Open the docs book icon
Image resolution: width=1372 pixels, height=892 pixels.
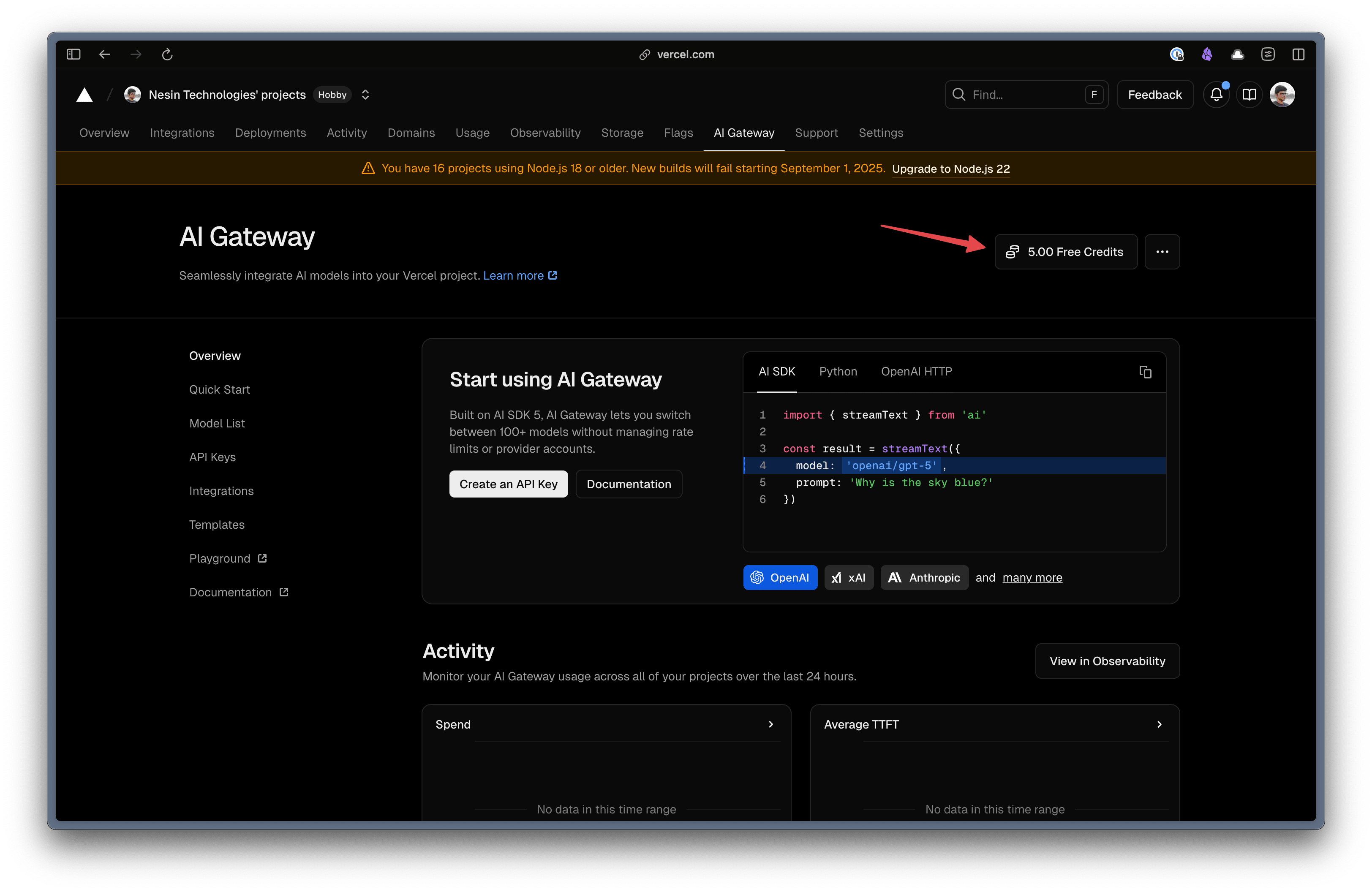click(1249, 95)
